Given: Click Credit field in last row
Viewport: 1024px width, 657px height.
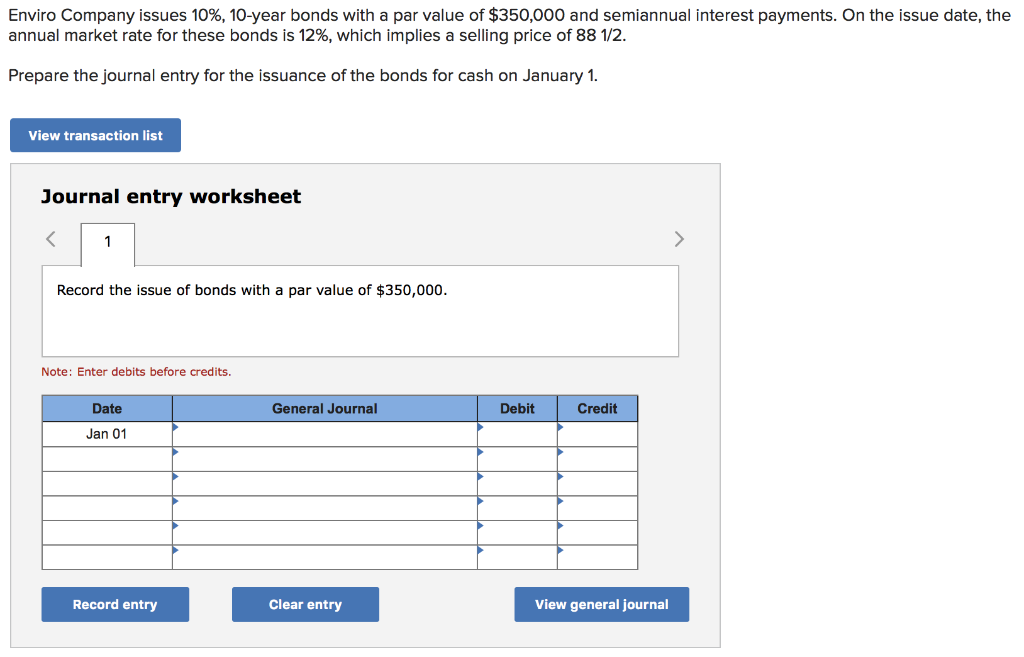Looking at the screenshot, I should [x=598, y=557].
